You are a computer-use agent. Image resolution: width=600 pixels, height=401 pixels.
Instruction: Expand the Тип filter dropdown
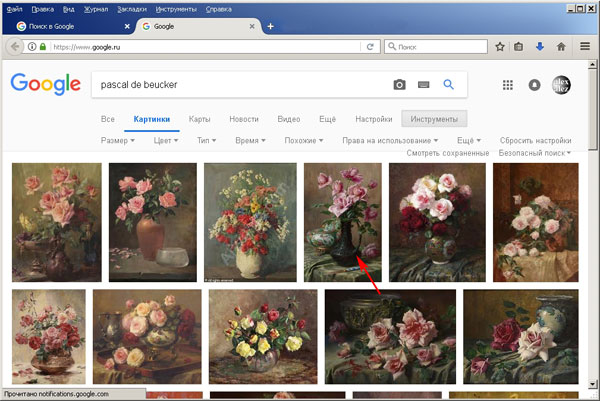tap(207, 140)
